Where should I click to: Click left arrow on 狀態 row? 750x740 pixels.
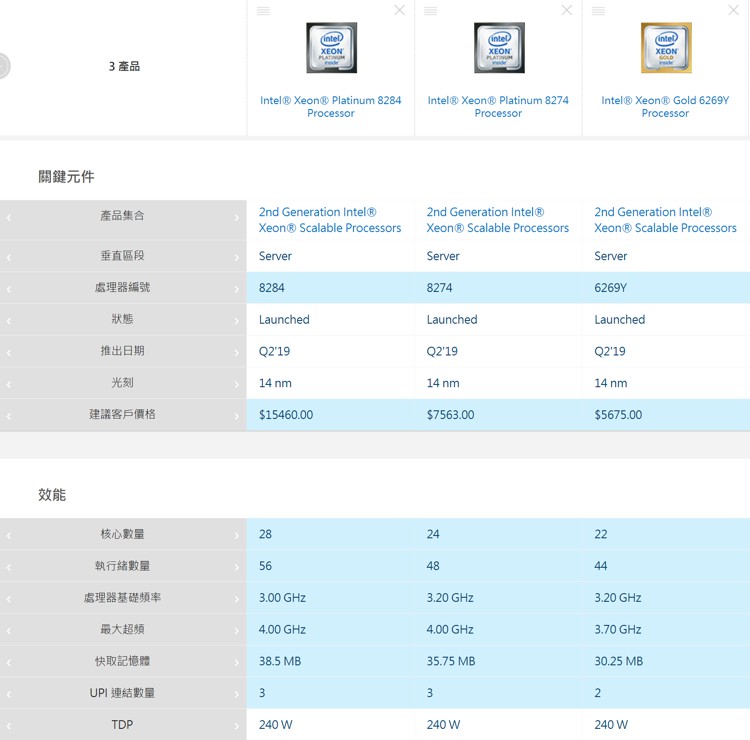[9, 321]
